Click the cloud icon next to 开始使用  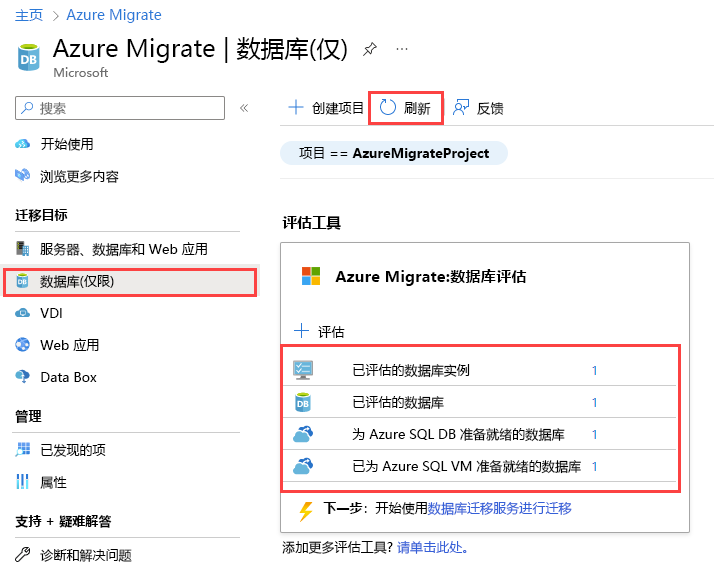click(x=22, y=144)
